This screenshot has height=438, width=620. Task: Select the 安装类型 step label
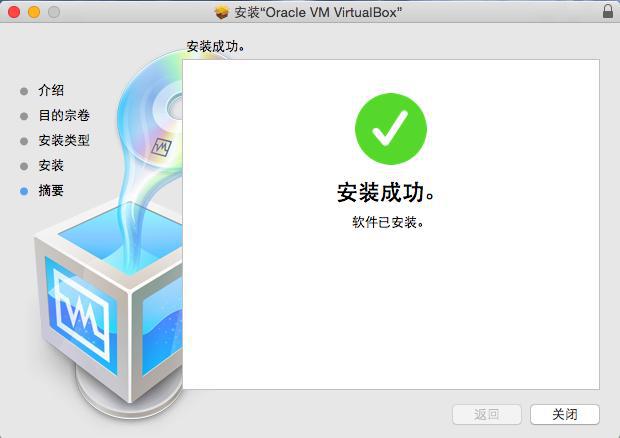click(64, 140)
